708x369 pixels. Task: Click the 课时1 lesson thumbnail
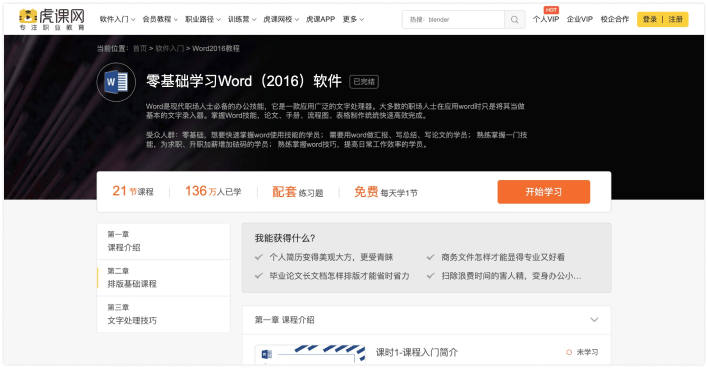coord(310,354)
